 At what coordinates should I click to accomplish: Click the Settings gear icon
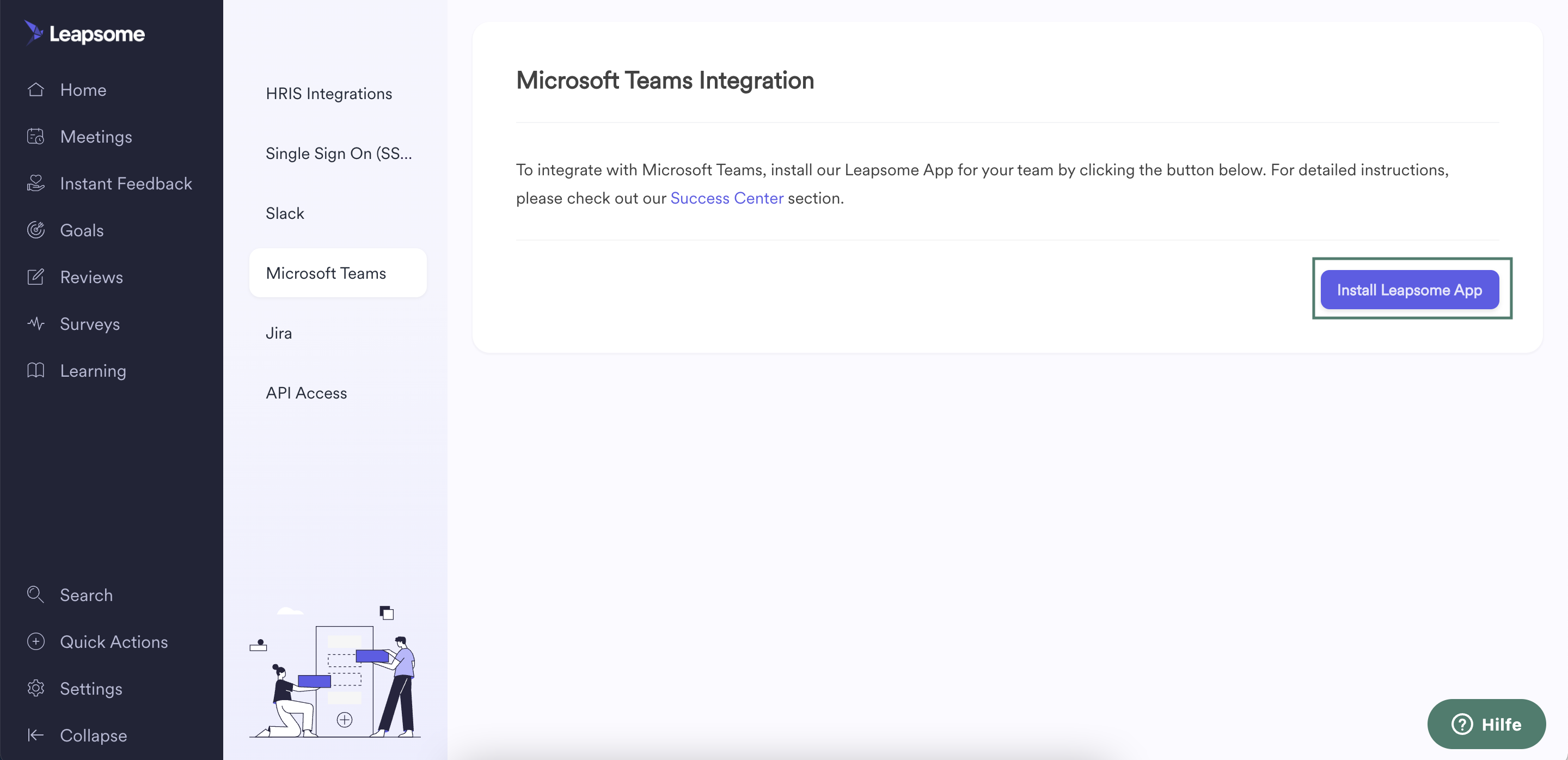click(x=36, y=688)
